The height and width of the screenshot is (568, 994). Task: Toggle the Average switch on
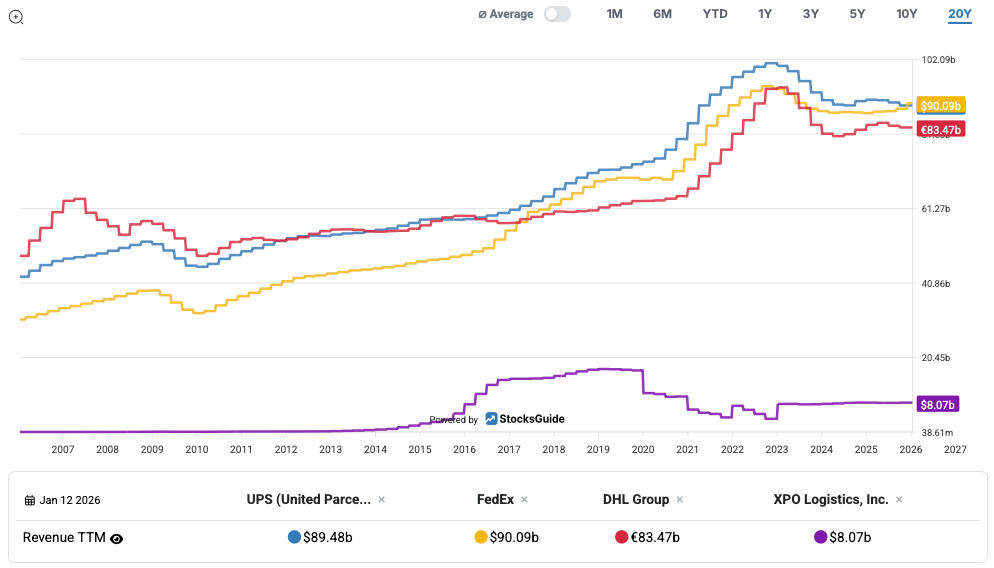point(557,14)
